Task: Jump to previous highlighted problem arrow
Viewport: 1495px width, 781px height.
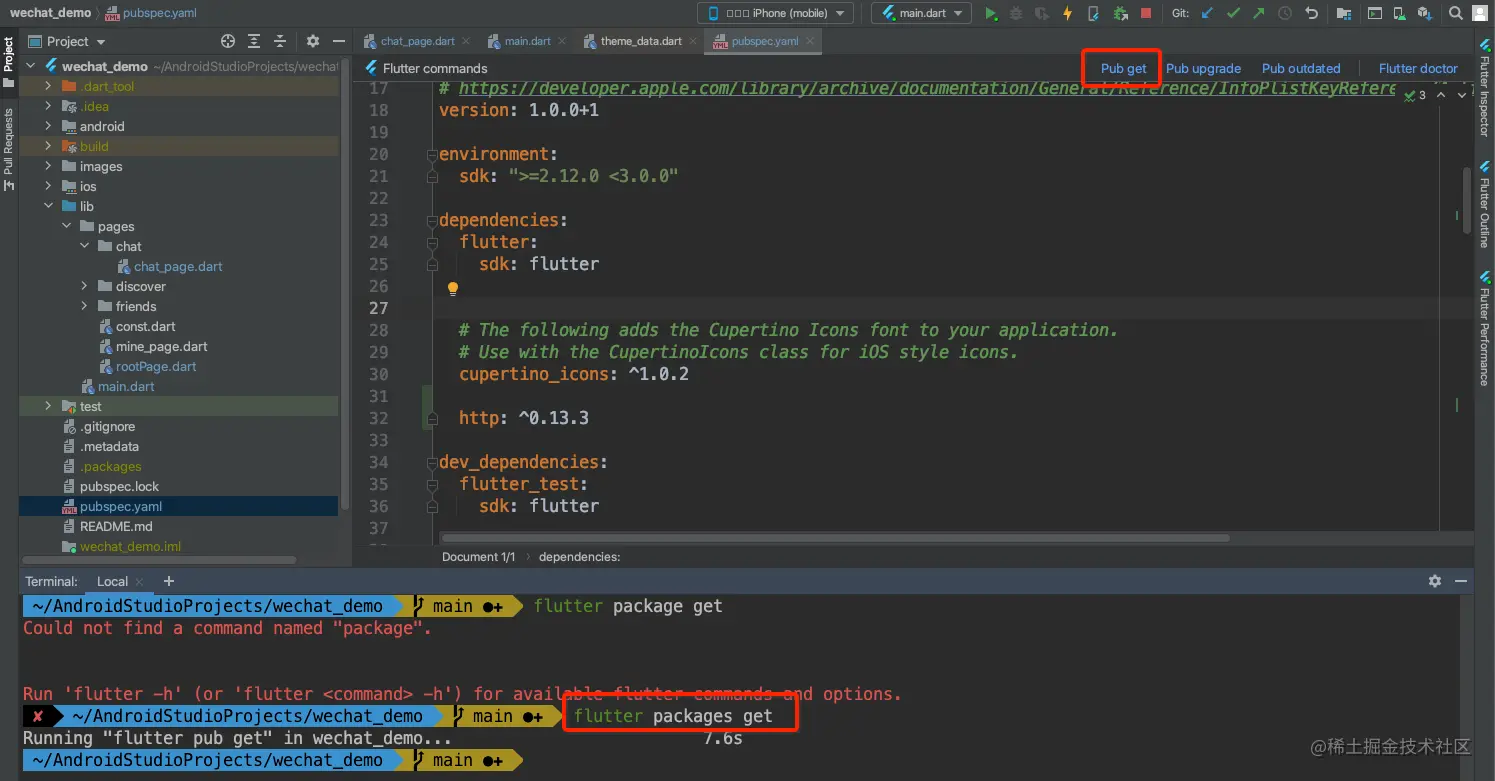Action: pyautogui.click(x=1441, y=95)
